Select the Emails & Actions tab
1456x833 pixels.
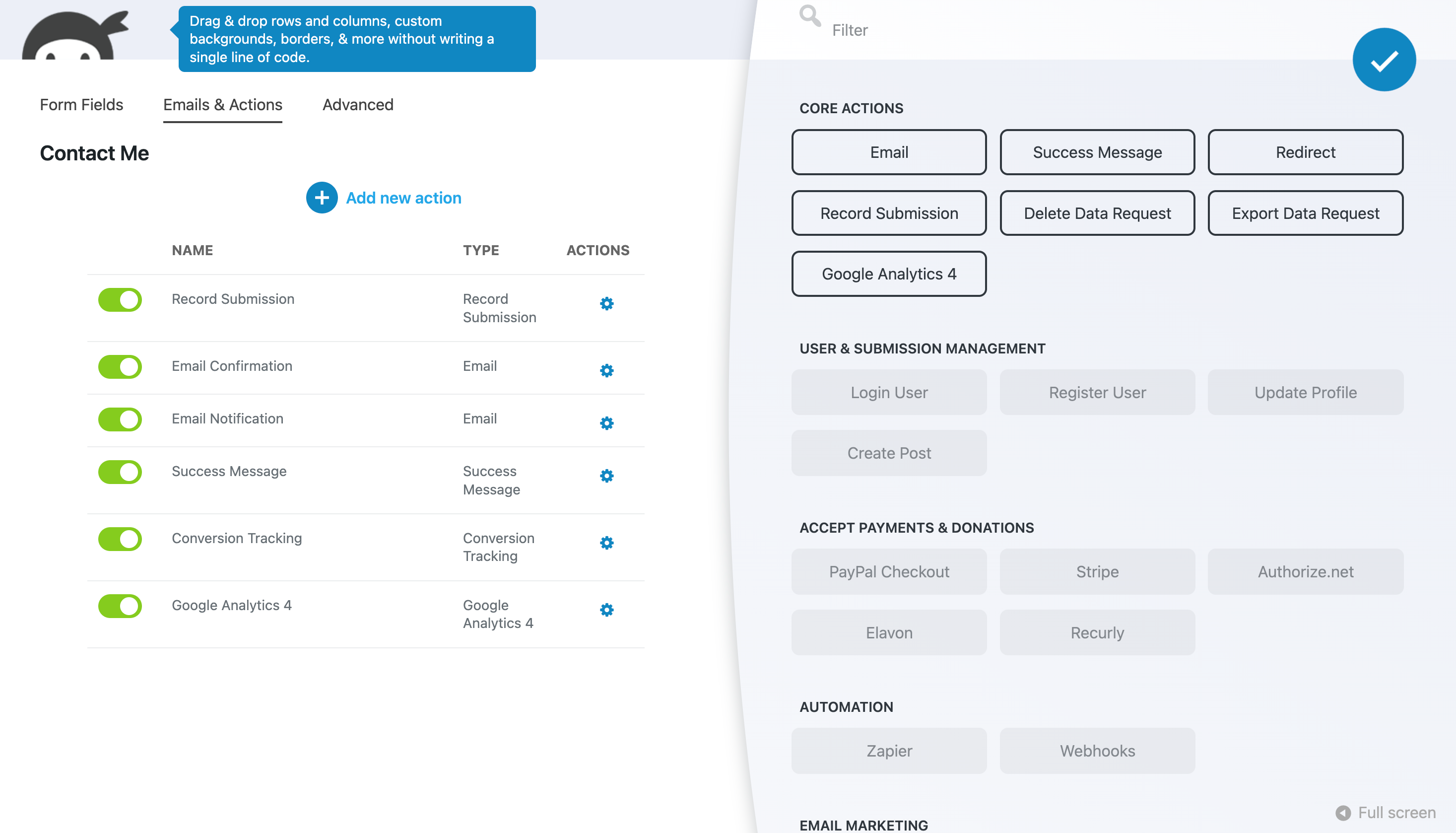click(x=222, y=105)
